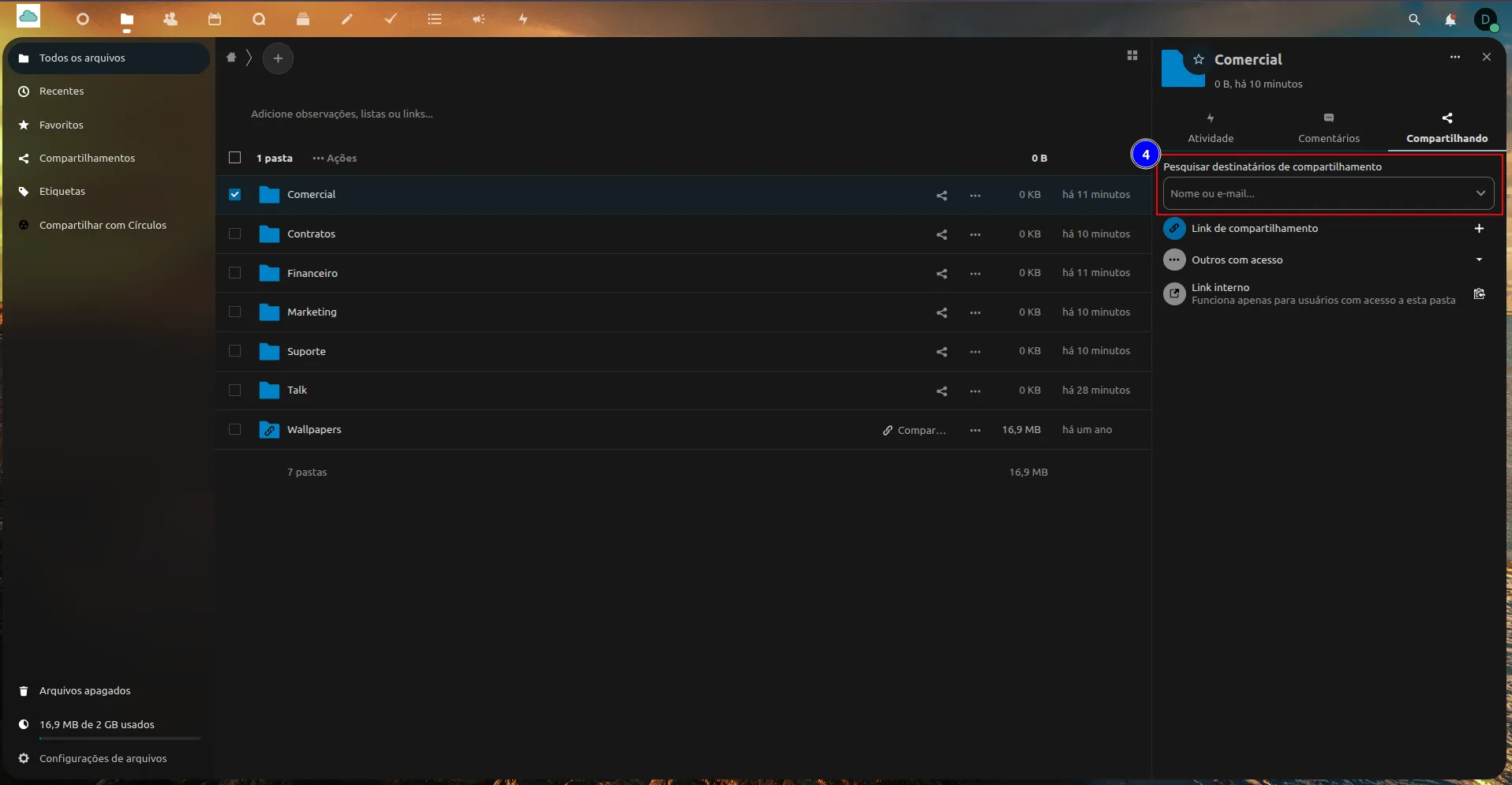Image resolution: width=1512 pixels, height=785 pixels.
Task: Open Compartilhamentos in sidebar
Action: [x=109, y=158]
